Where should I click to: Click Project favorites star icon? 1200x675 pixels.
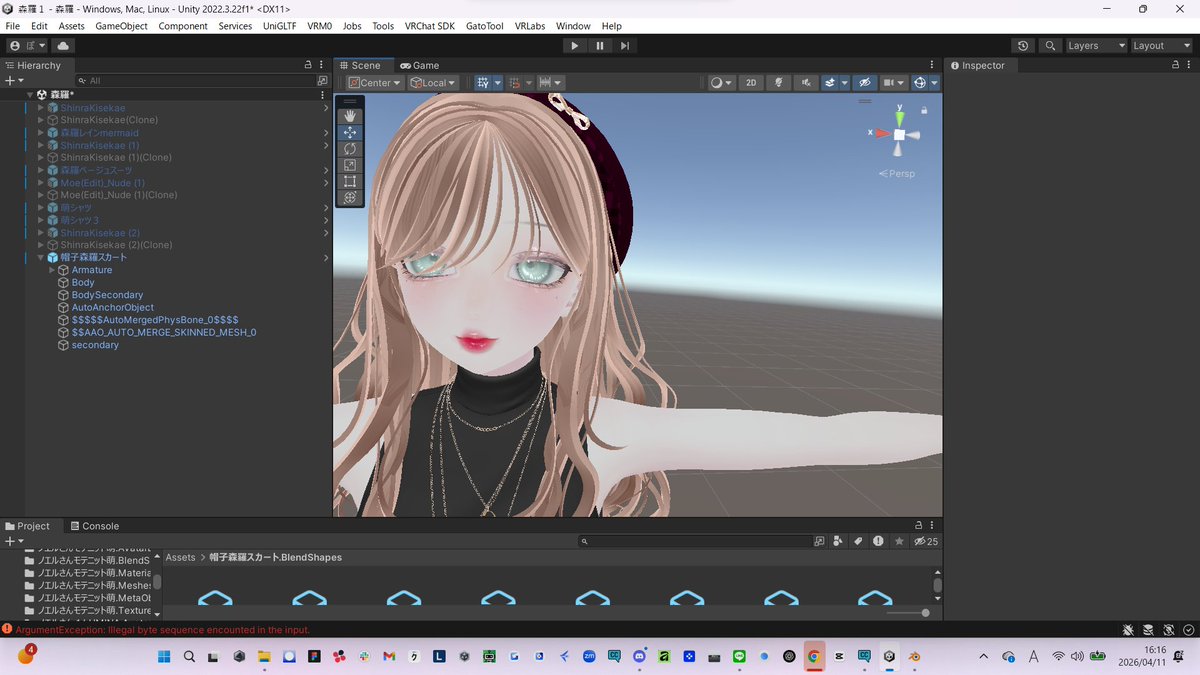coord(899,541)
